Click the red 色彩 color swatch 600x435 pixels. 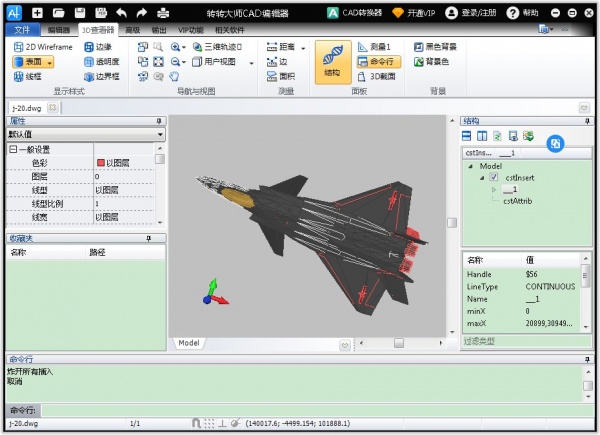pyautogui.click(x=100, y=162)
